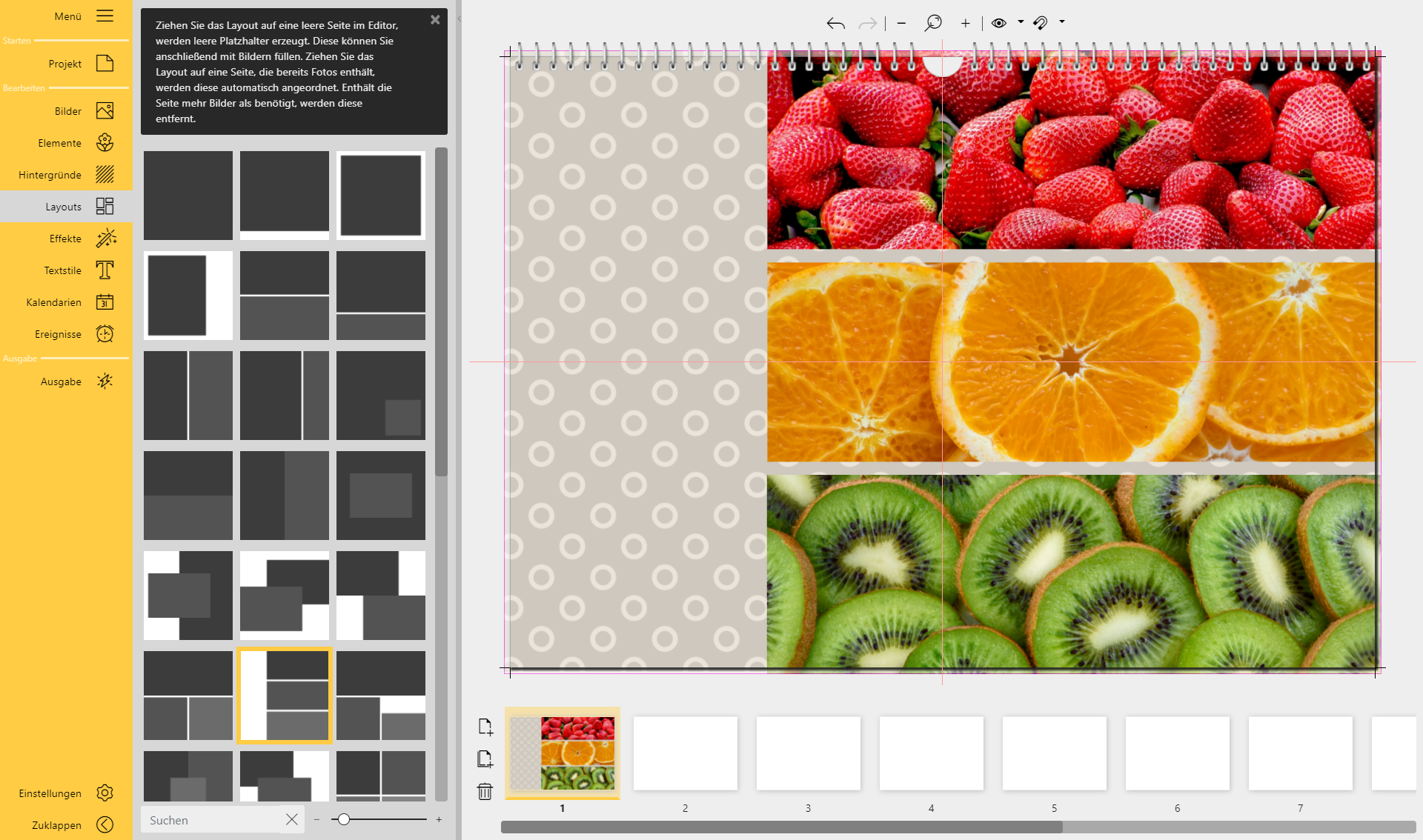Add a new page with the page-plus icon

pos(485,727)
